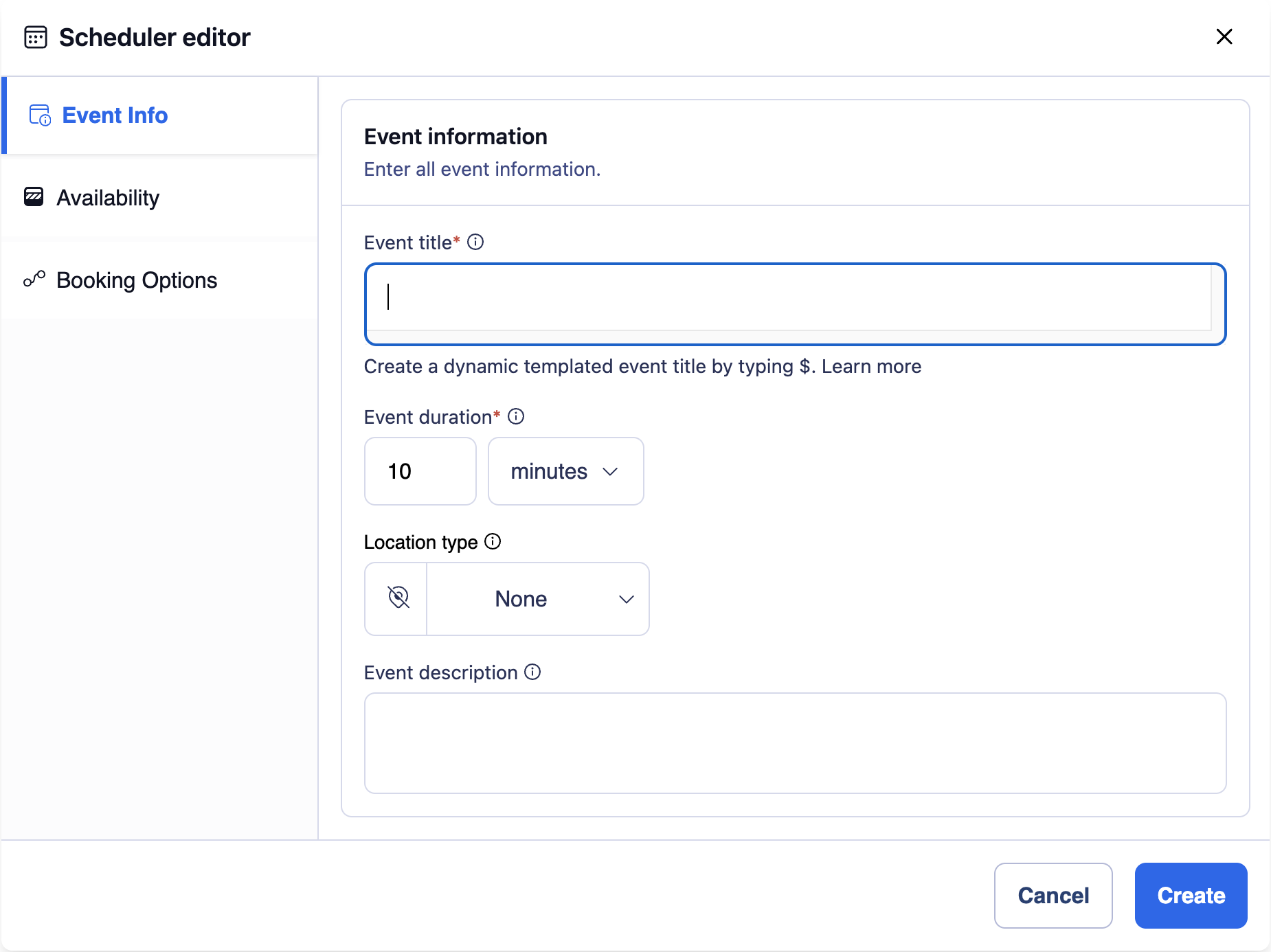Click the Availability grid icon
The height and width of the screenshot is (952, 1271).
click(34, 197)
